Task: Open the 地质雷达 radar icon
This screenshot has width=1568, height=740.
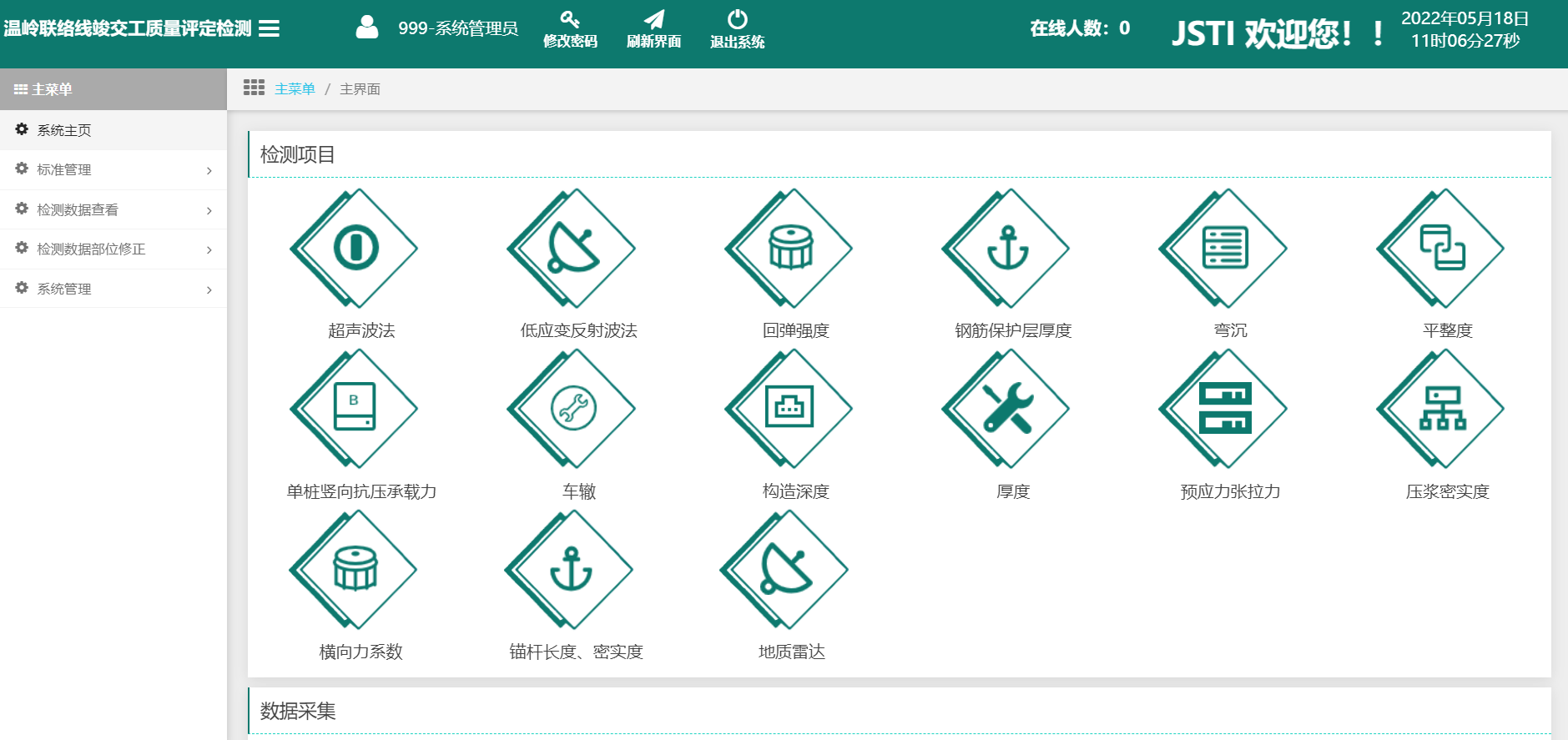Action: tap(786, 570)
